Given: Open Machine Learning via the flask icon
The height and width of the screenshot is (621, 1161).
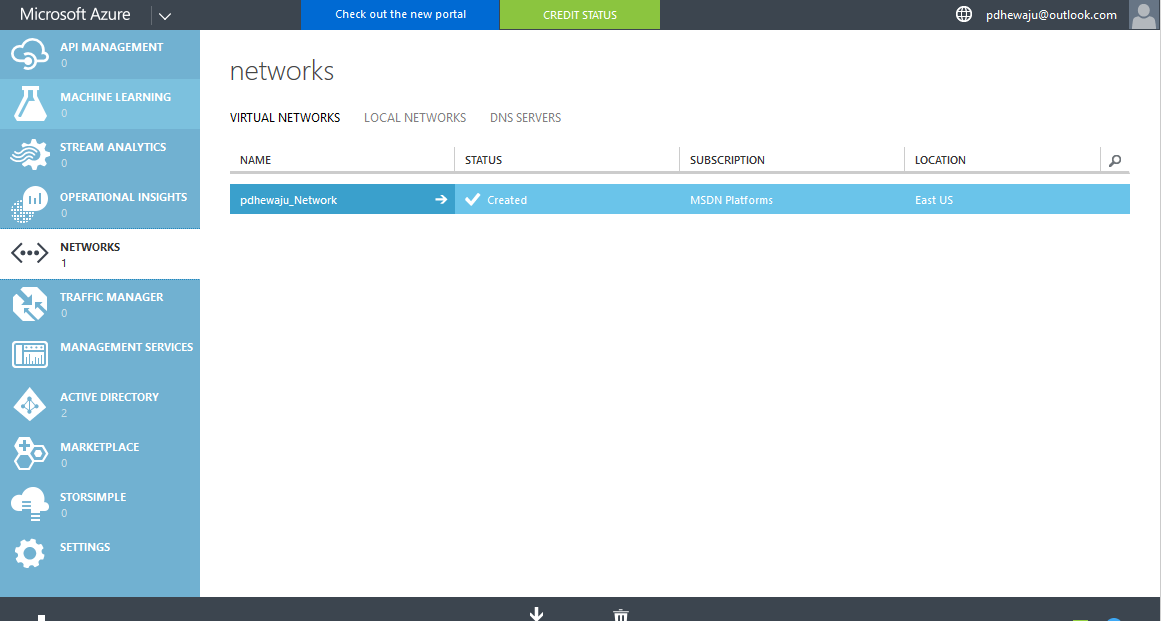Looking at the screenshot, I should point(30,104).
